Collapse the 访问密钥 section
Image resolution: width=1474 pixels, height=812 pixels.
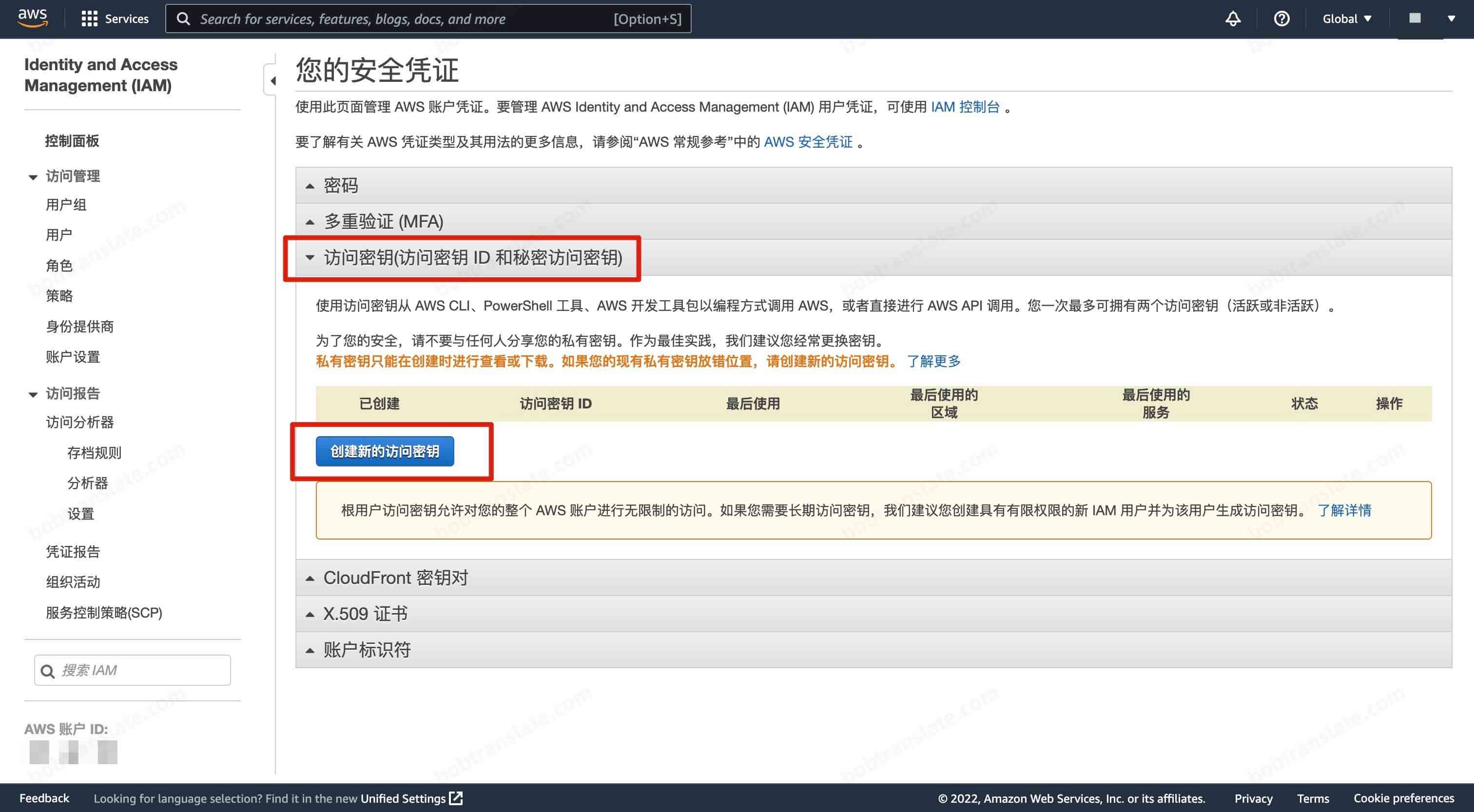tap(874, 257)
